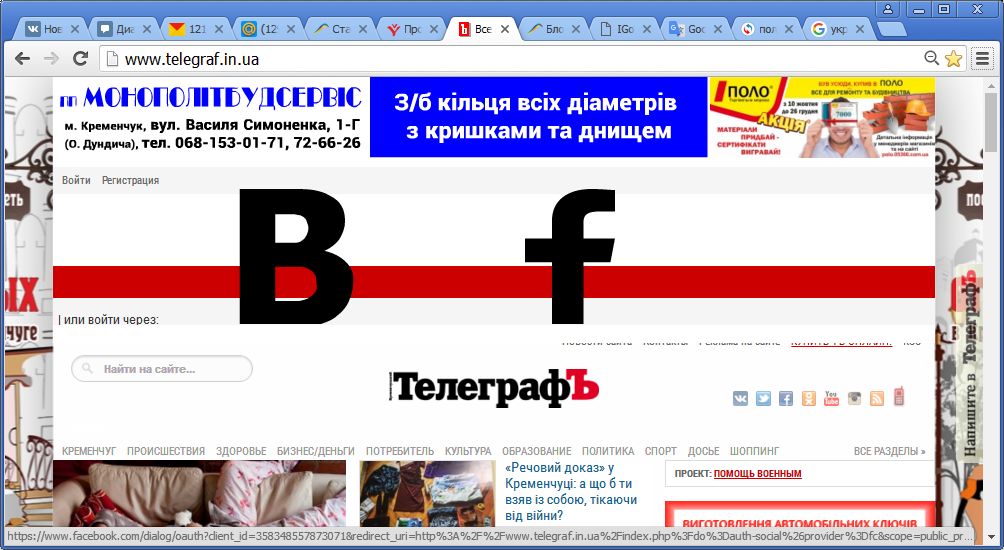
Task: Log in via the large Facebook 'f' logo
Action: point(570,256)
